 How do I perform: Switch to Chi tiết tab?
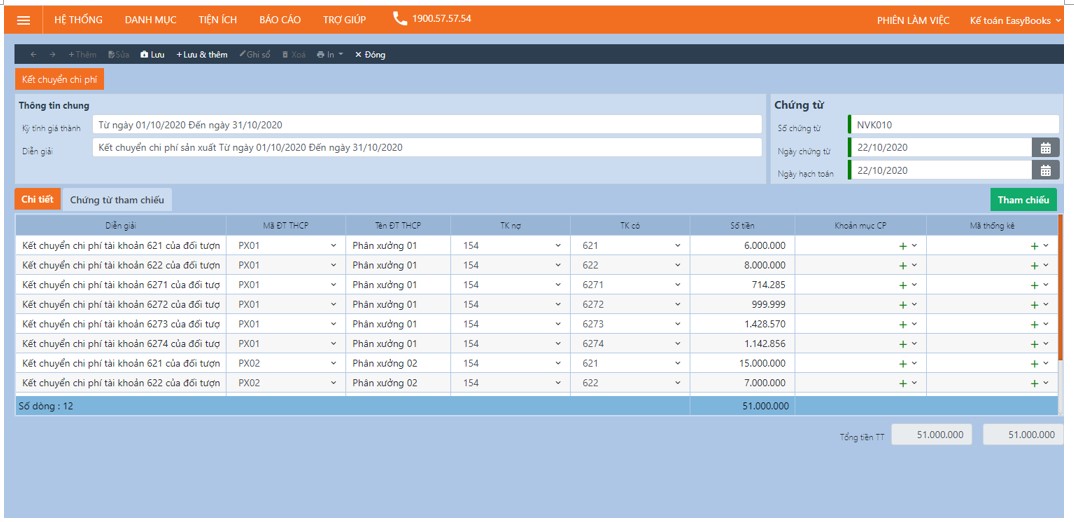[x=38, y=199]
